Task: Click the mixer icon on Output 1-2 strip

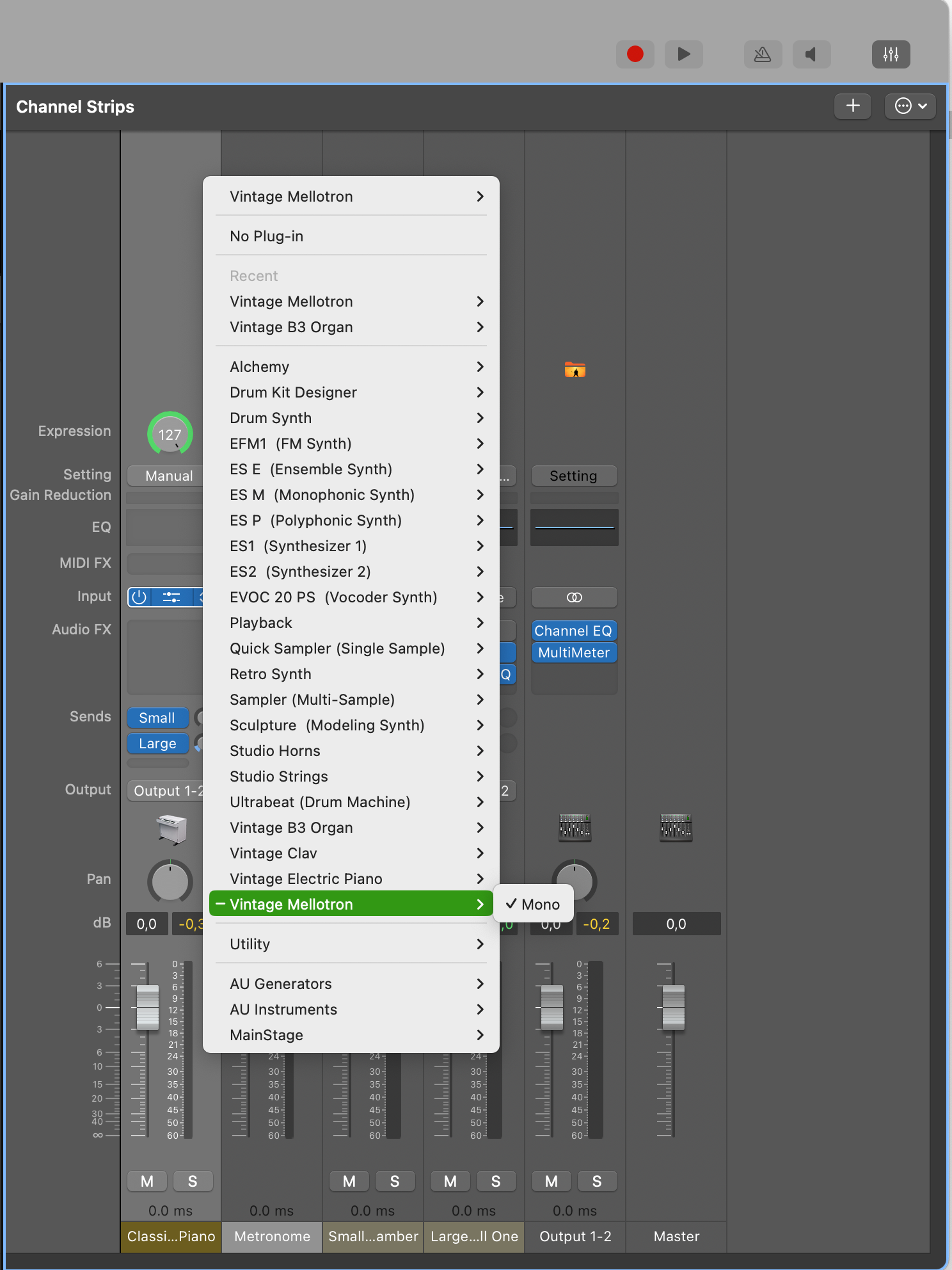Action: [x=575, y=828]
